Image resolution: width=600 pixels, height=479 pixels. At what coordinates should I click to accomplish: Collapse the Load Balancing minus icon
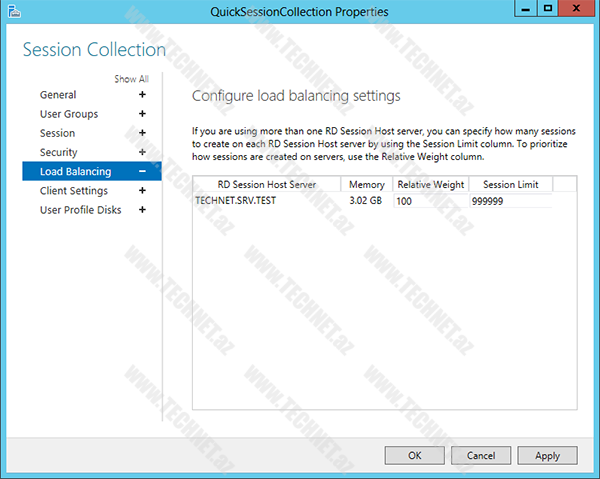click(x=142, y=171)
